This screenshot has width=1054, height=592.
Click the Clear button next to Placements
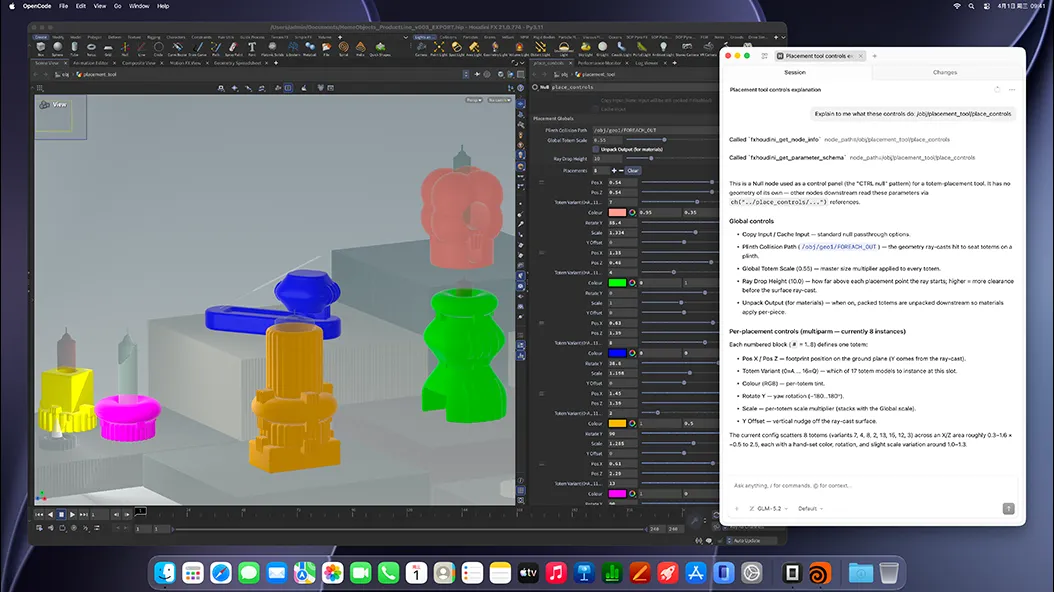coord(633,171)
